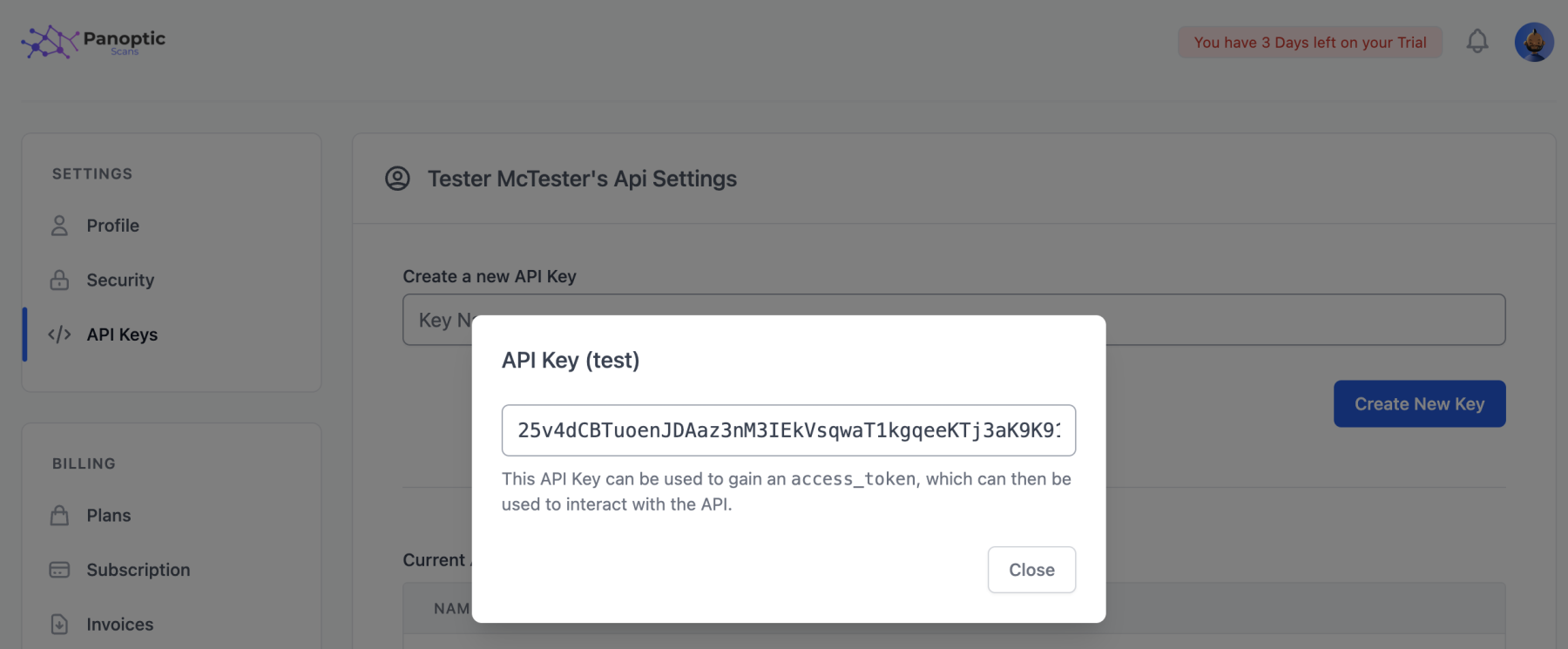This screenshot has height=649, width=1568.
Task: Click the account circle icon beside heading
Action: (397, 179)
